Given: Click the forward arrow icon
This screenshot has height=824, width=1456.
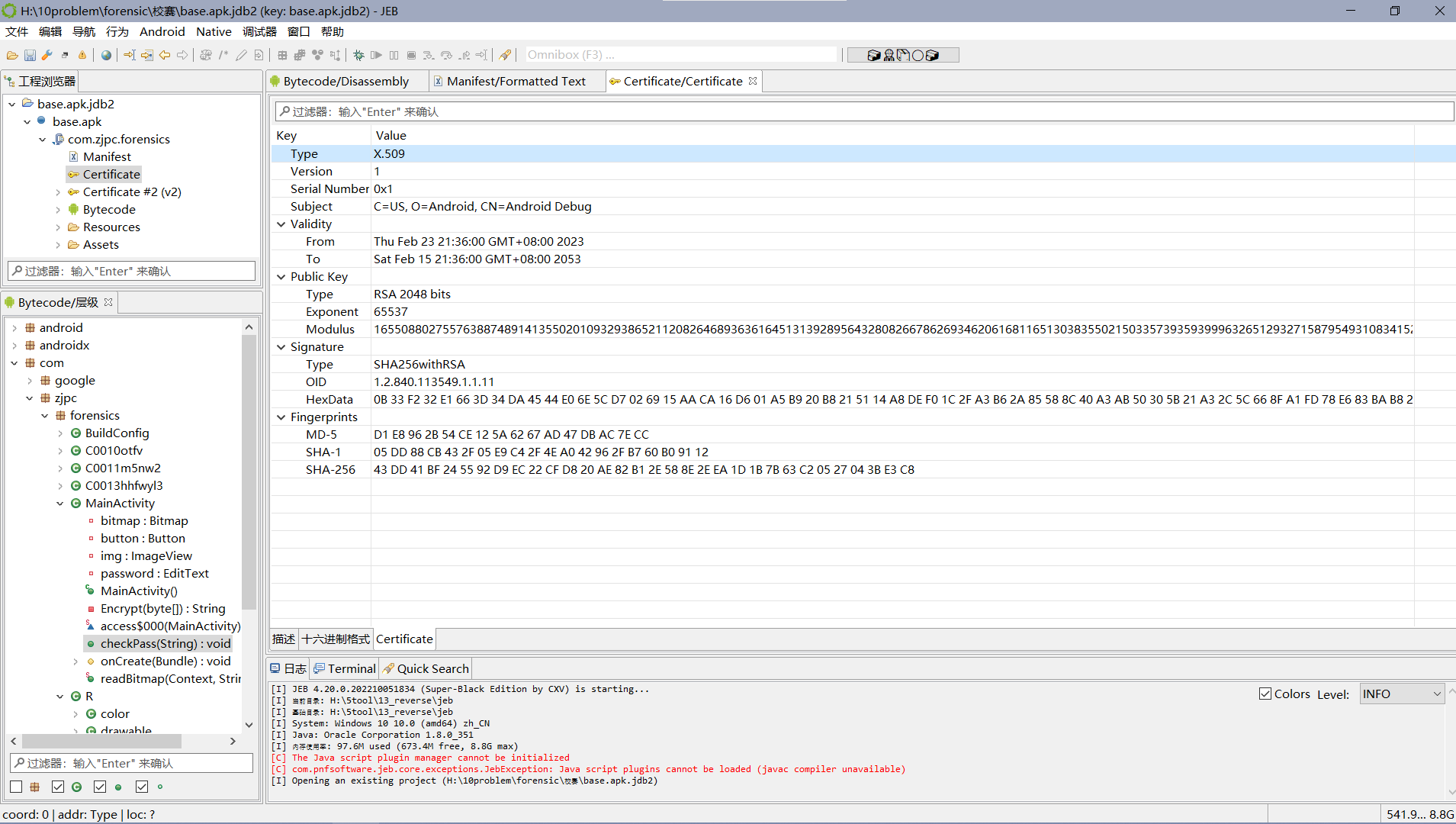Looking at the screenshot, I should point(182,55).
